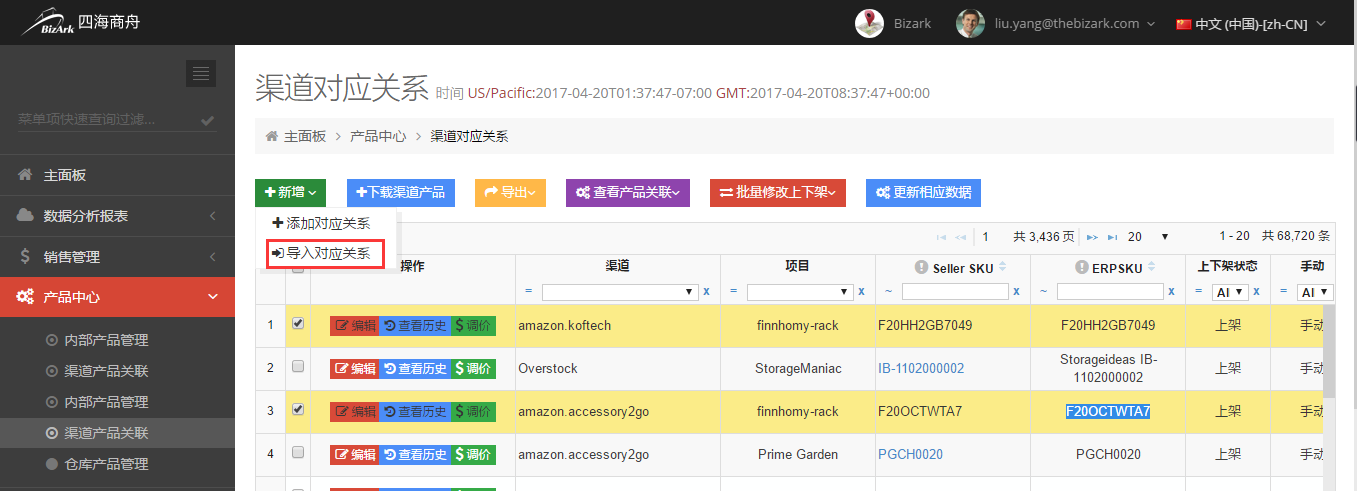The image size is (1357, 491).
Task: Click the Seller SKU filter input
Action: pos(955,292)
